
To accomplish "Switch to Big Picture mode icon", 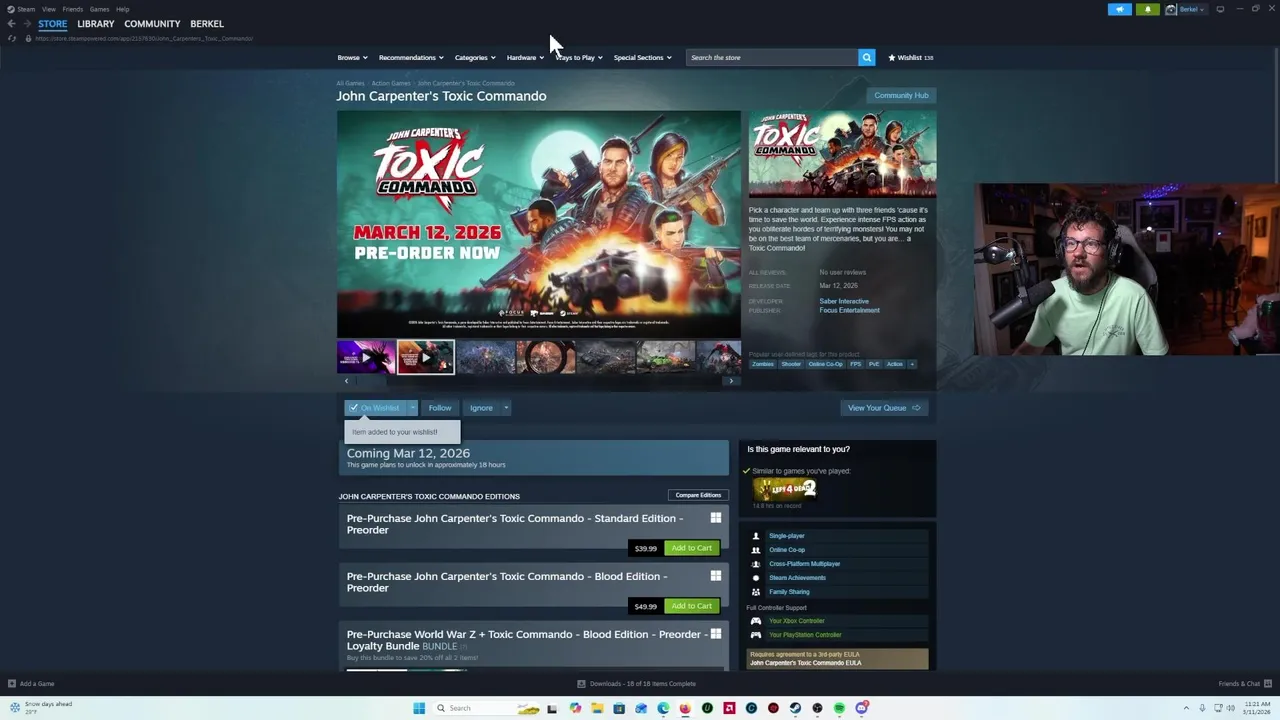I will click(1220, 9).
